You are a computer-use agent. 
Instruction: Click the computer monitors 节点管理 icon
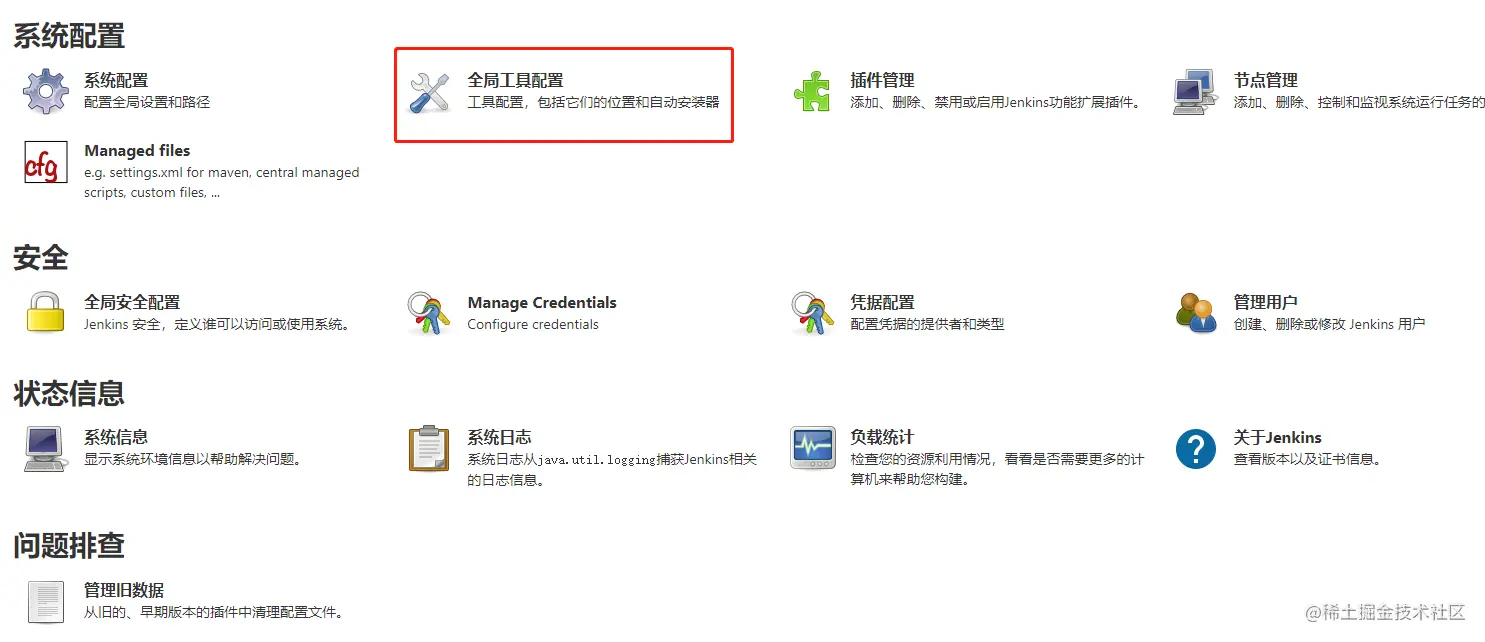[1195, 92]
